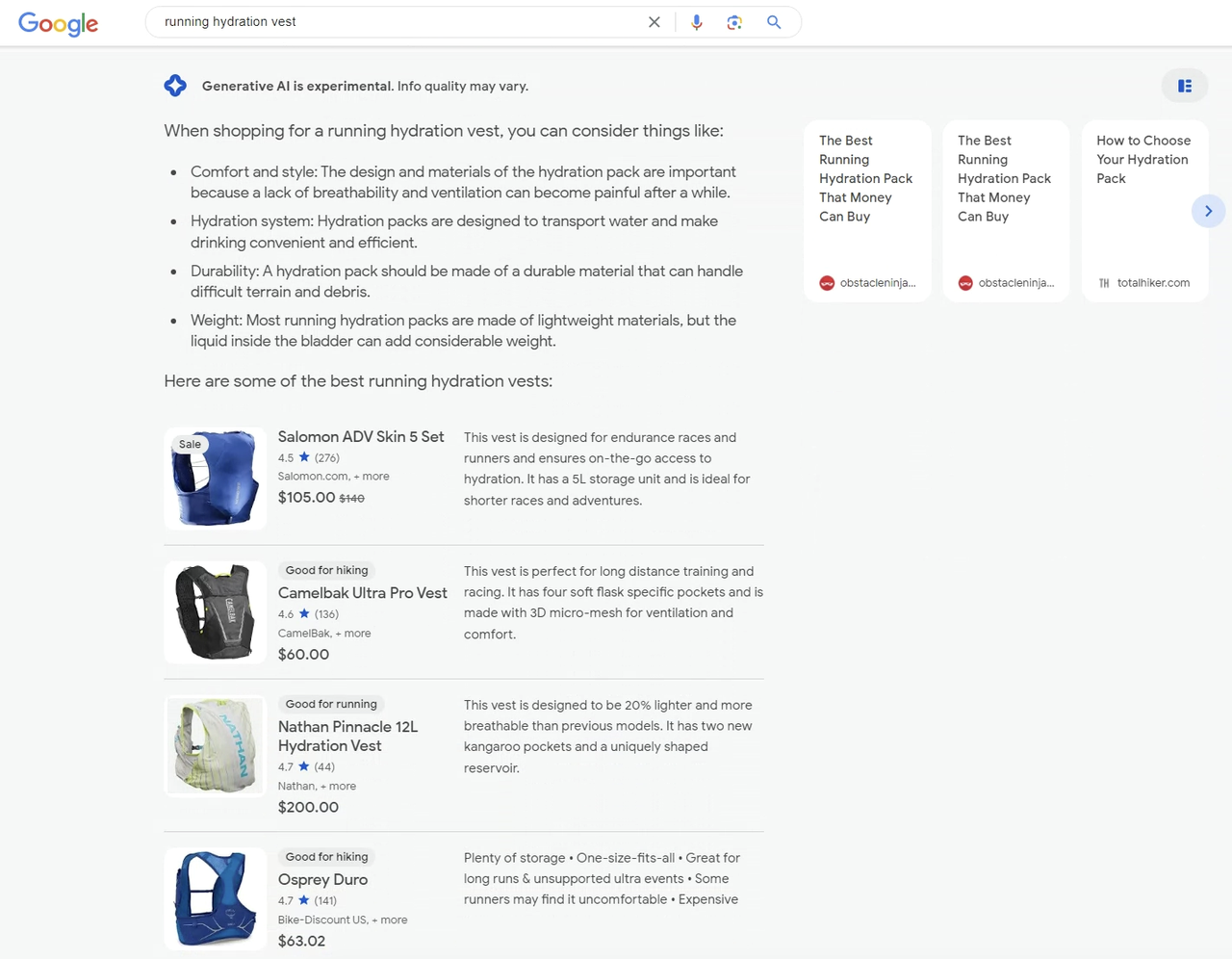The height and width of the screenshot is (959, 1232).
Task: Click Nathan, + more sellers text
Action: (x=317, y=787)
